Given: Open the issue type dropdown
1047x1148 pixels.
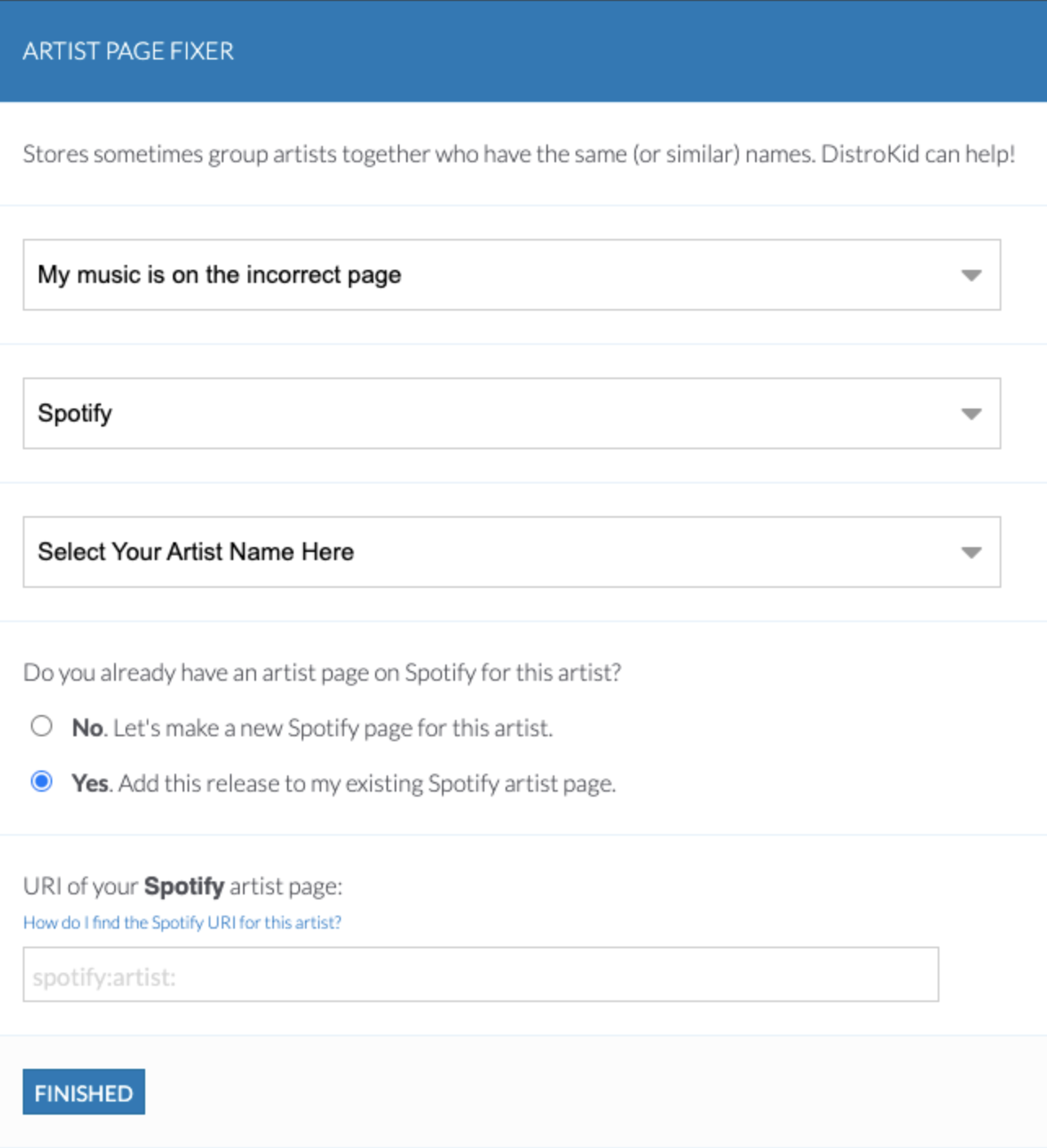Looking at the screenshot, I should point(511,275).
